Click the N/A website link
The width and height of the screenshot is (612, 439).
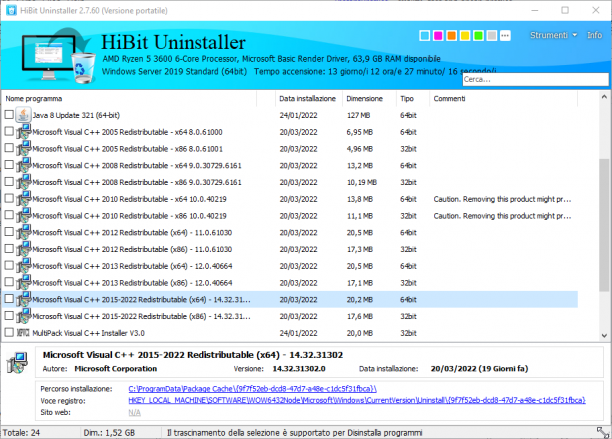click(135, 413)
